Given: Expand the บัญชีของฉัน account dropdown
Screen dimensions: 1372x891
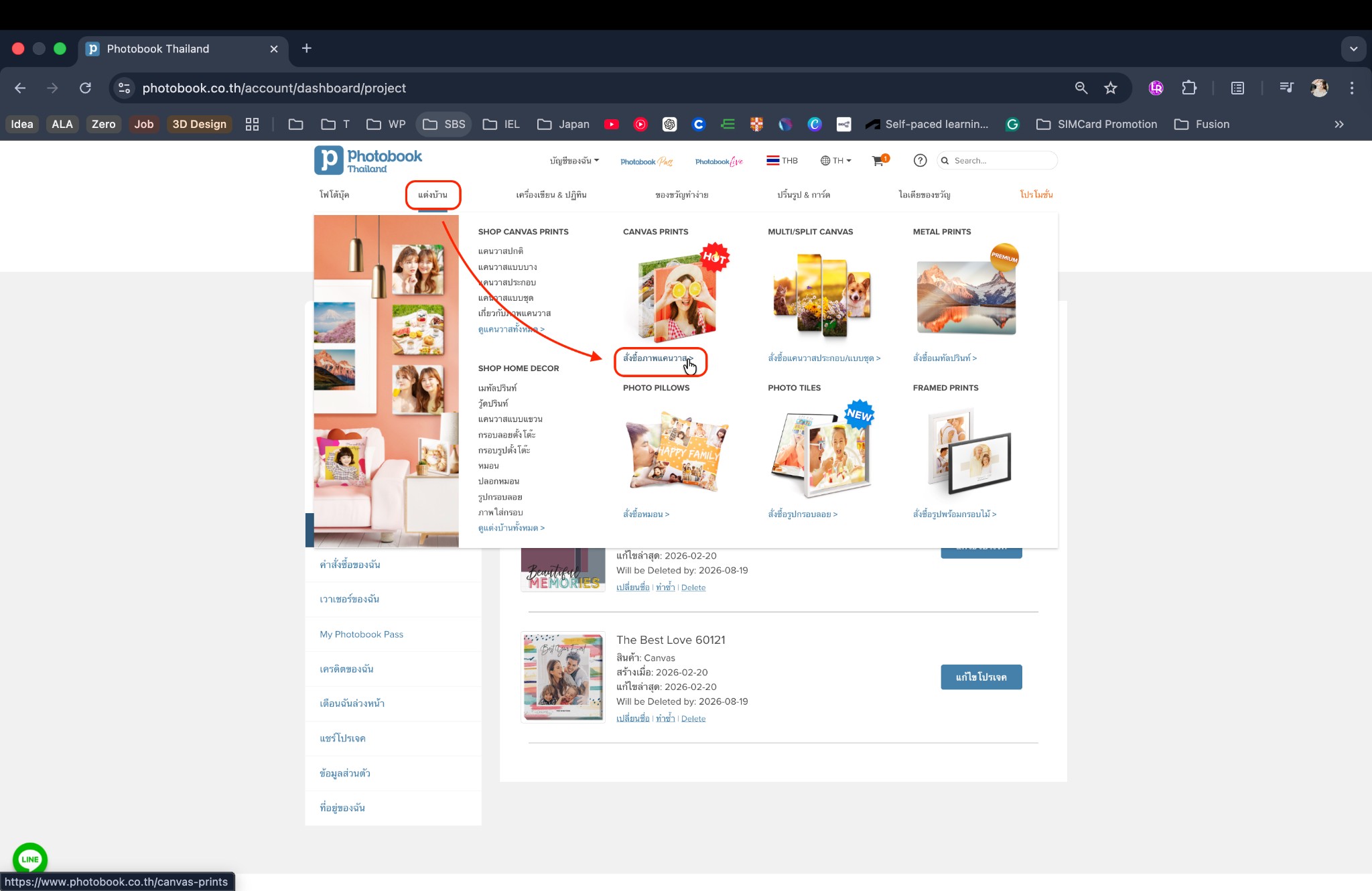Looking at the screenshot, I should [x=574, y=161].
